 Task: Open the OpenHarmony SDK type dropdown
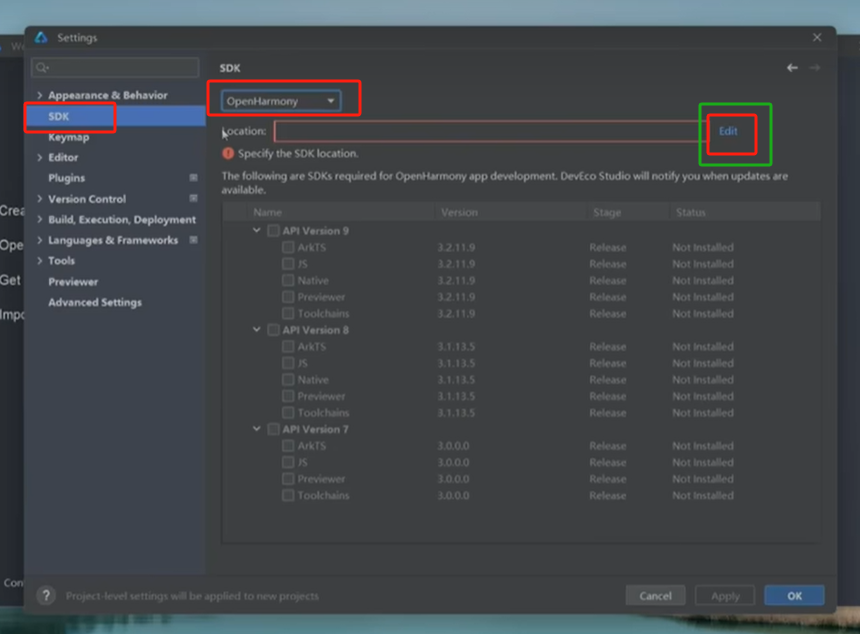click(281, 101)
